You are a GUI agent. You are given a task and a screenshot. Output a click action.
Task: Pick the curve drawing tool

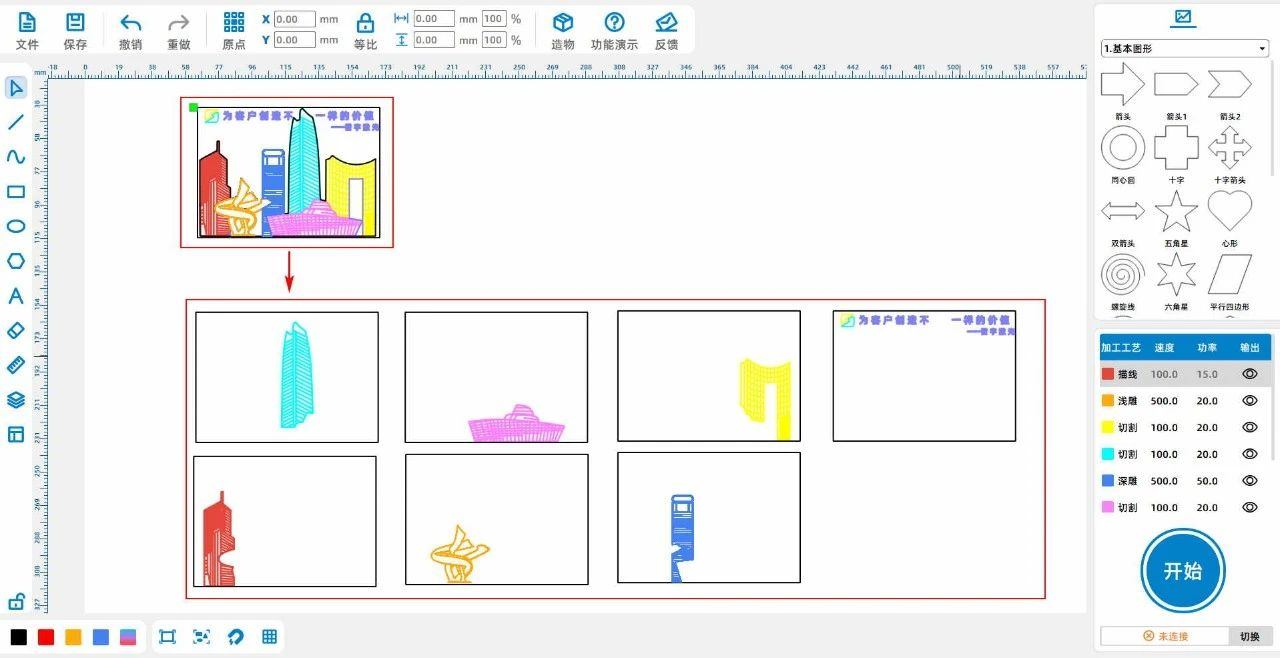[x=15, y=157]
